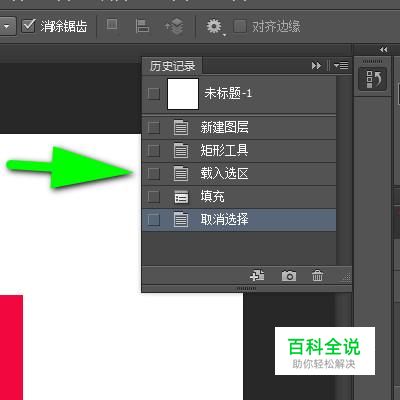Viewport: 400px width, 400px height.
Task: Set history brush source for 取消选择
Action: 153,220
